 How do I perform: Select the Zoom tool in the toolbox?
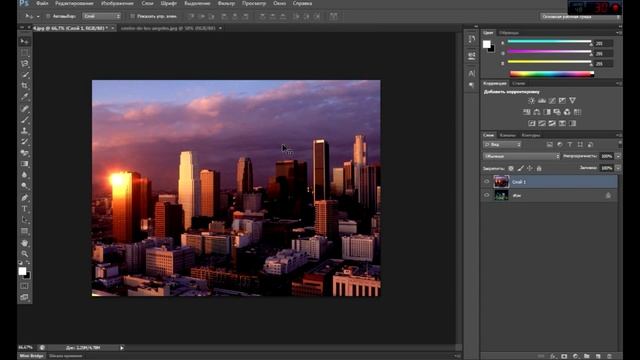[24, 254]
